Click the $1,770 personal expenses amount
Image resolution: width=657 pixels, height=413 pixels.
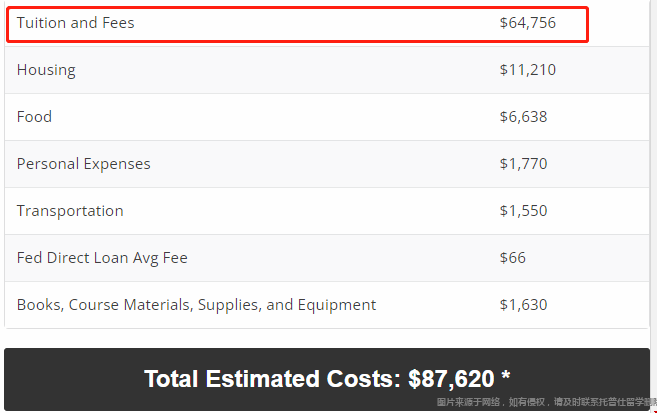(x=523, y=164)
